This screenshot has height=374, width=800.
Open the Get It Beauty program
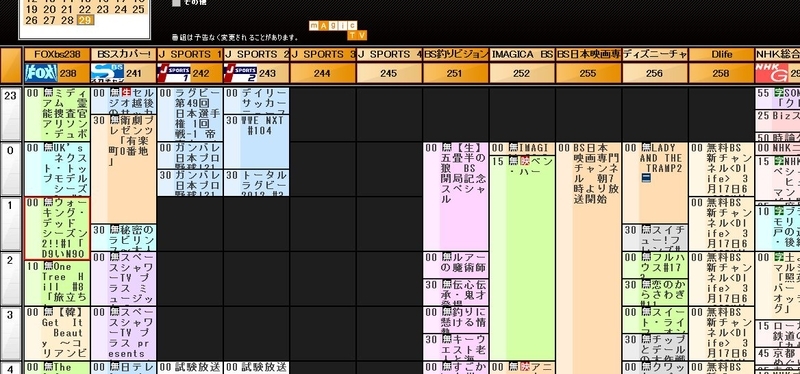click(x=57, y=334)
